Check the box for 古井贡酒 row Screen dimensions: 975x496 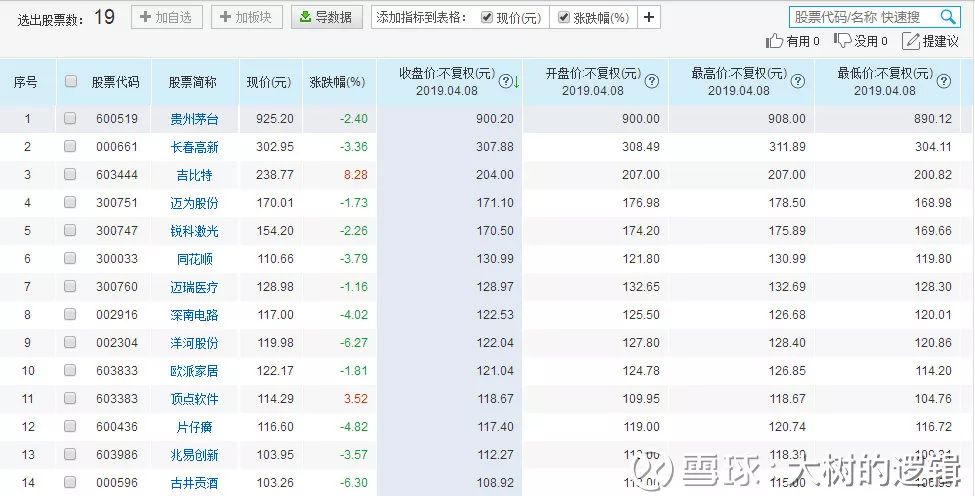(x=70, y=482)
